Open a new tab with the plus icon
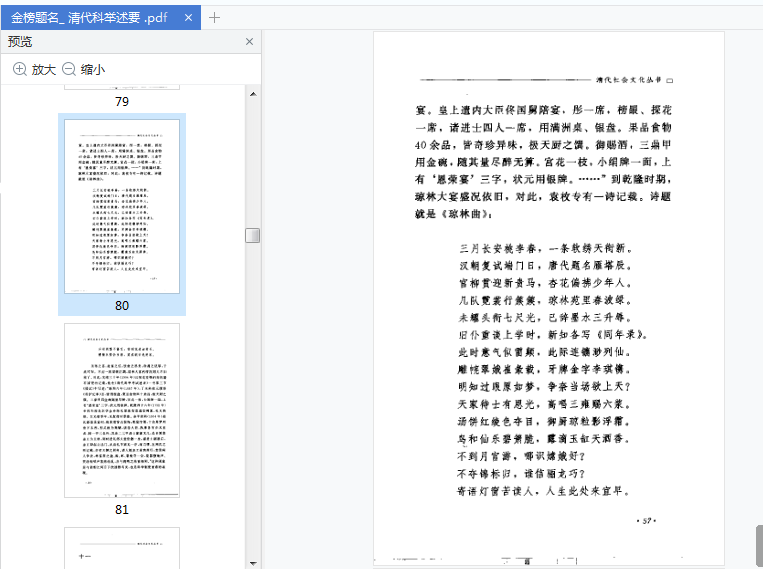Screen dimensions: 763x569 click(x=214, y=18)
